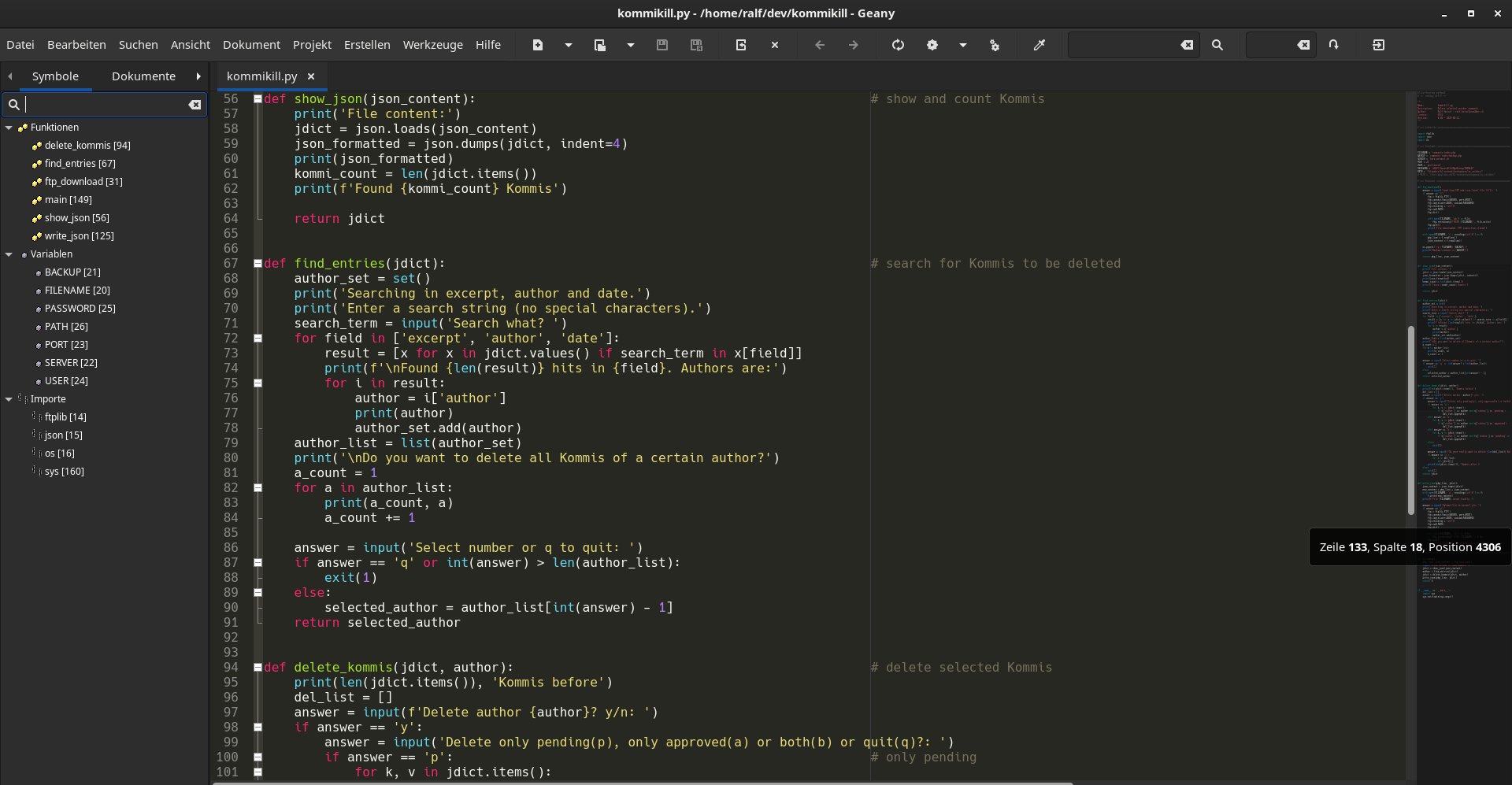Image resolution: width=1512 pixels, height=785 pixels.
Task: Collapse the Funktionen tree group
Action: (9, 128)
